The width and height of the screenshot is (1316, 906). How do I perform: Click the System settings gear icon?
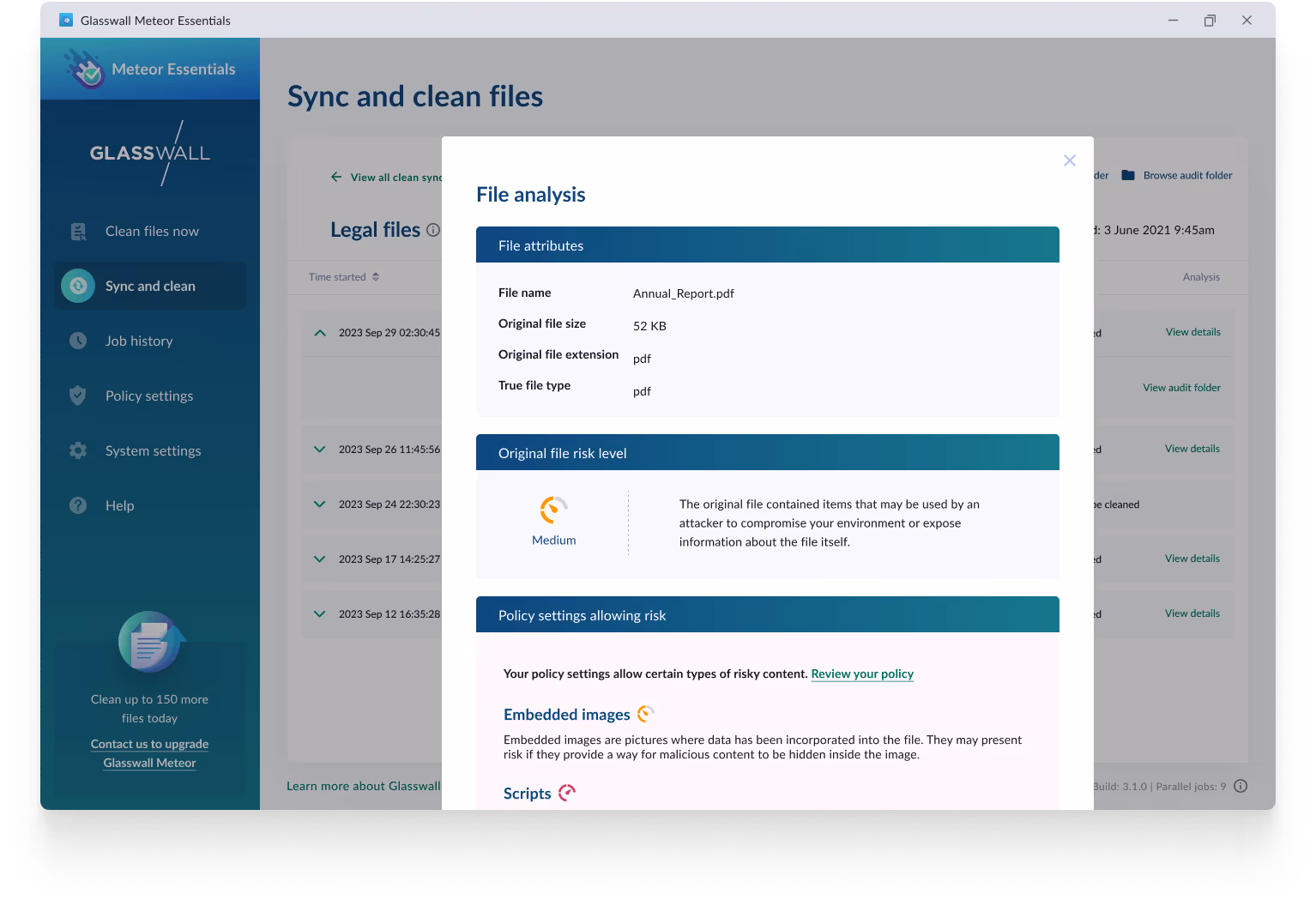pyautogui.click(x=78, y=450)
